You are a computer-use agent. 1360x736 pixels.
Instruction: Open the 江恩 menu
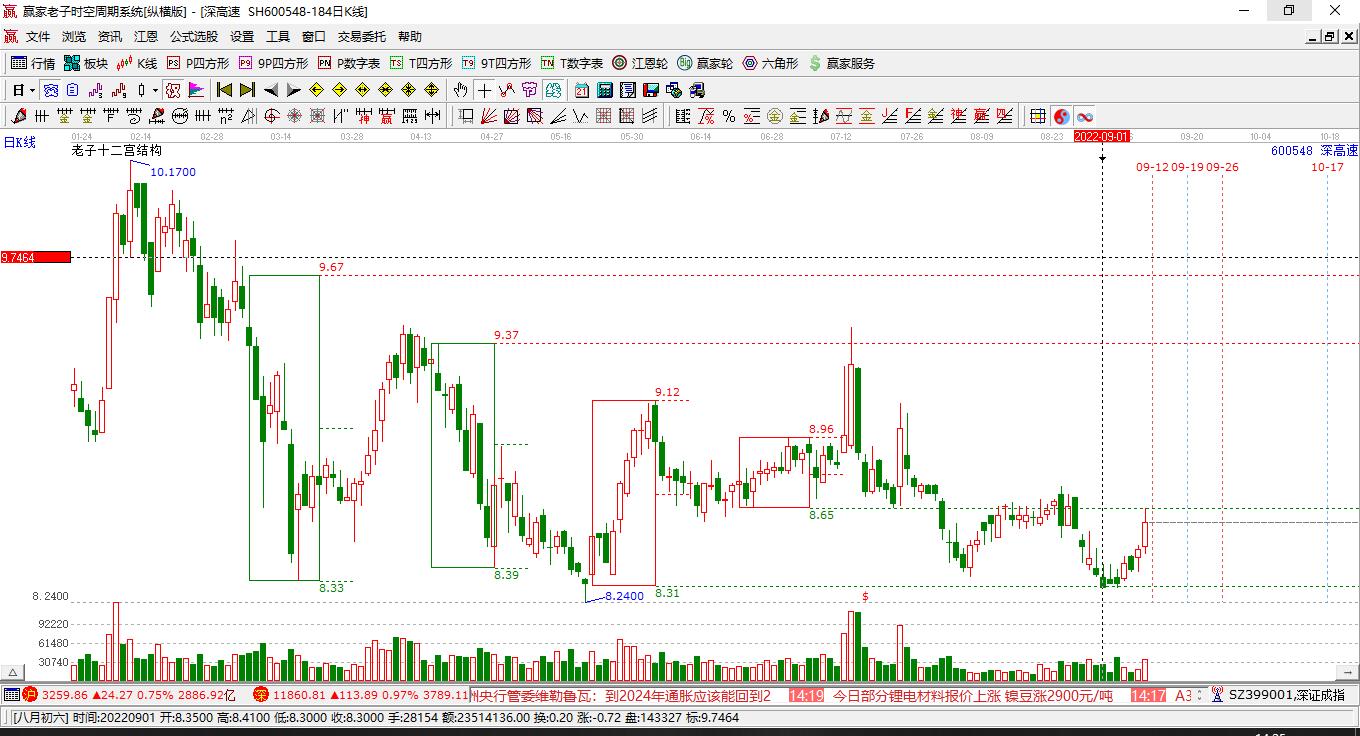point(146,36)
